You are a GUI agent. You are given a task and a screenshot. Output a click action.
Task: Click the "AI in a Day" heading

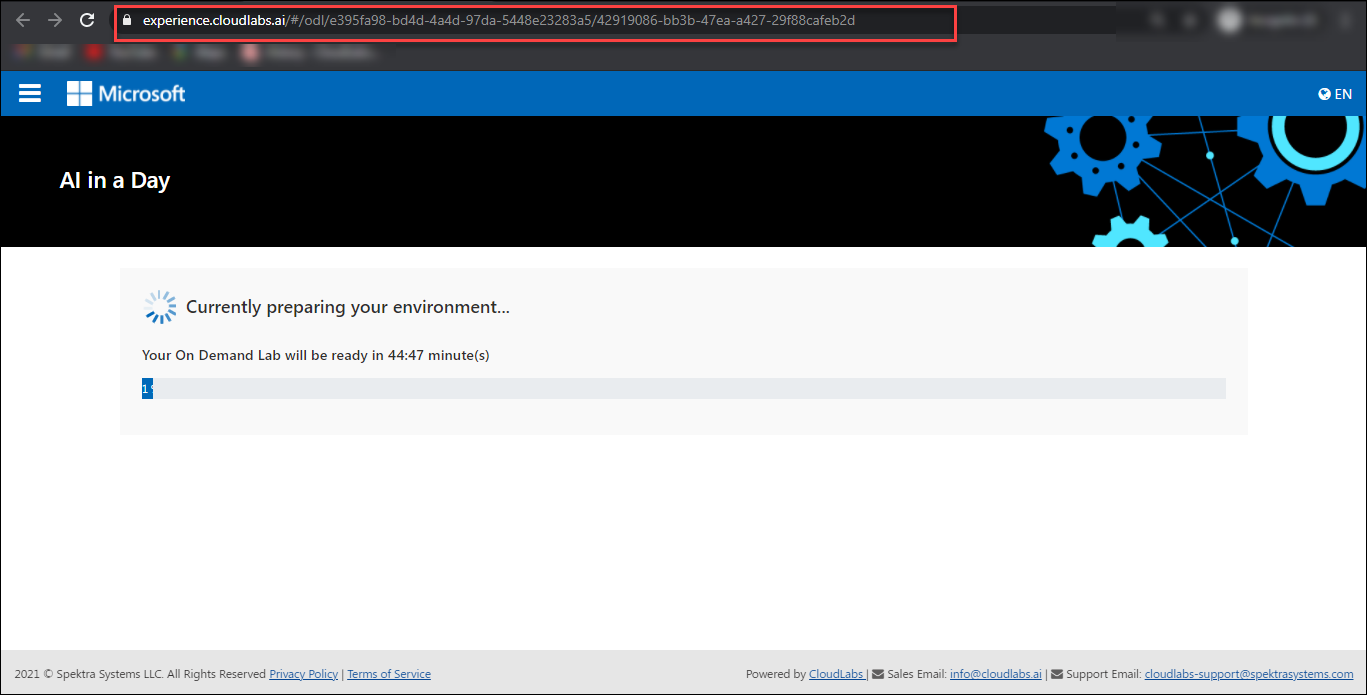(x=115, y=180)
